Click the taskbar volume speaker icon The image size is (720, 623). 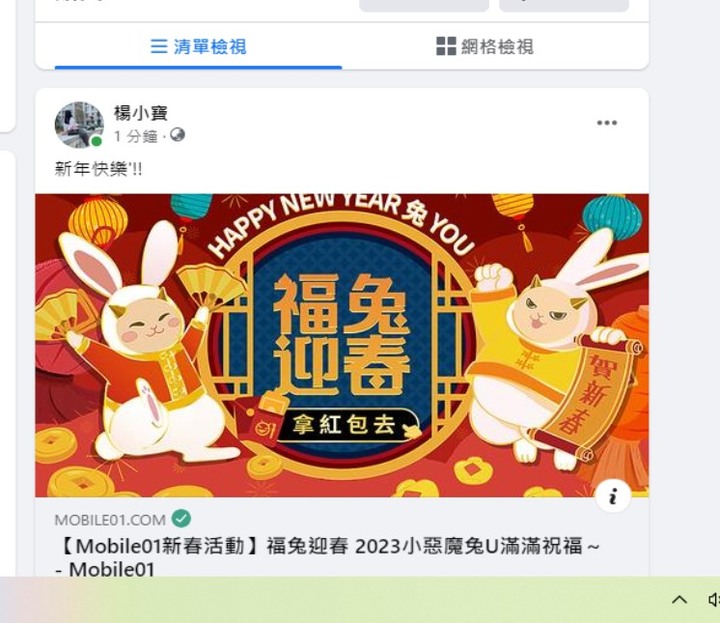714,600
